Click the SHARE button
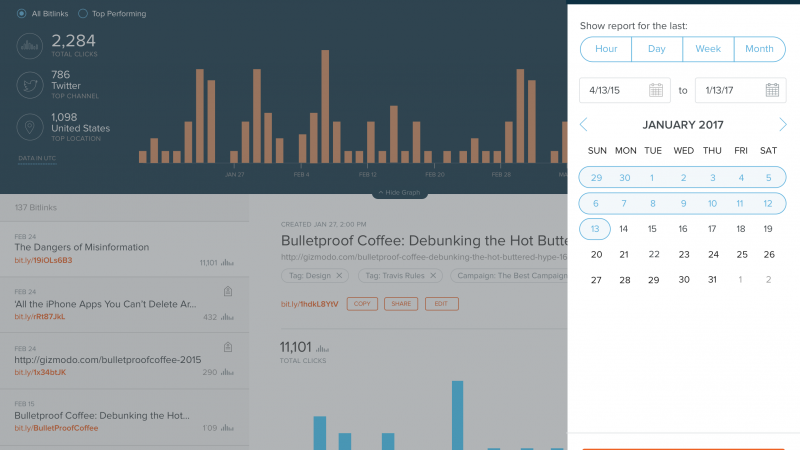Viewport: 800px width, 450px height. 401,304
